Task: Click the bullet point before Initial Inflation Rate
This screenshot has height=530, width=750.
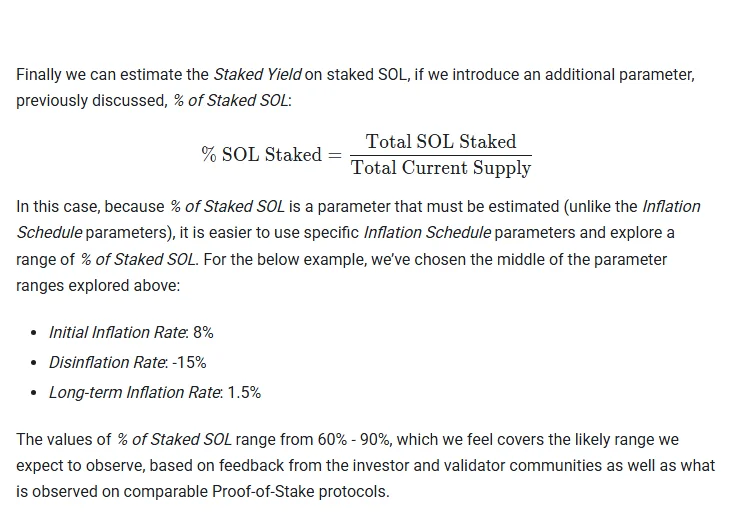Action: click(33, 333)
